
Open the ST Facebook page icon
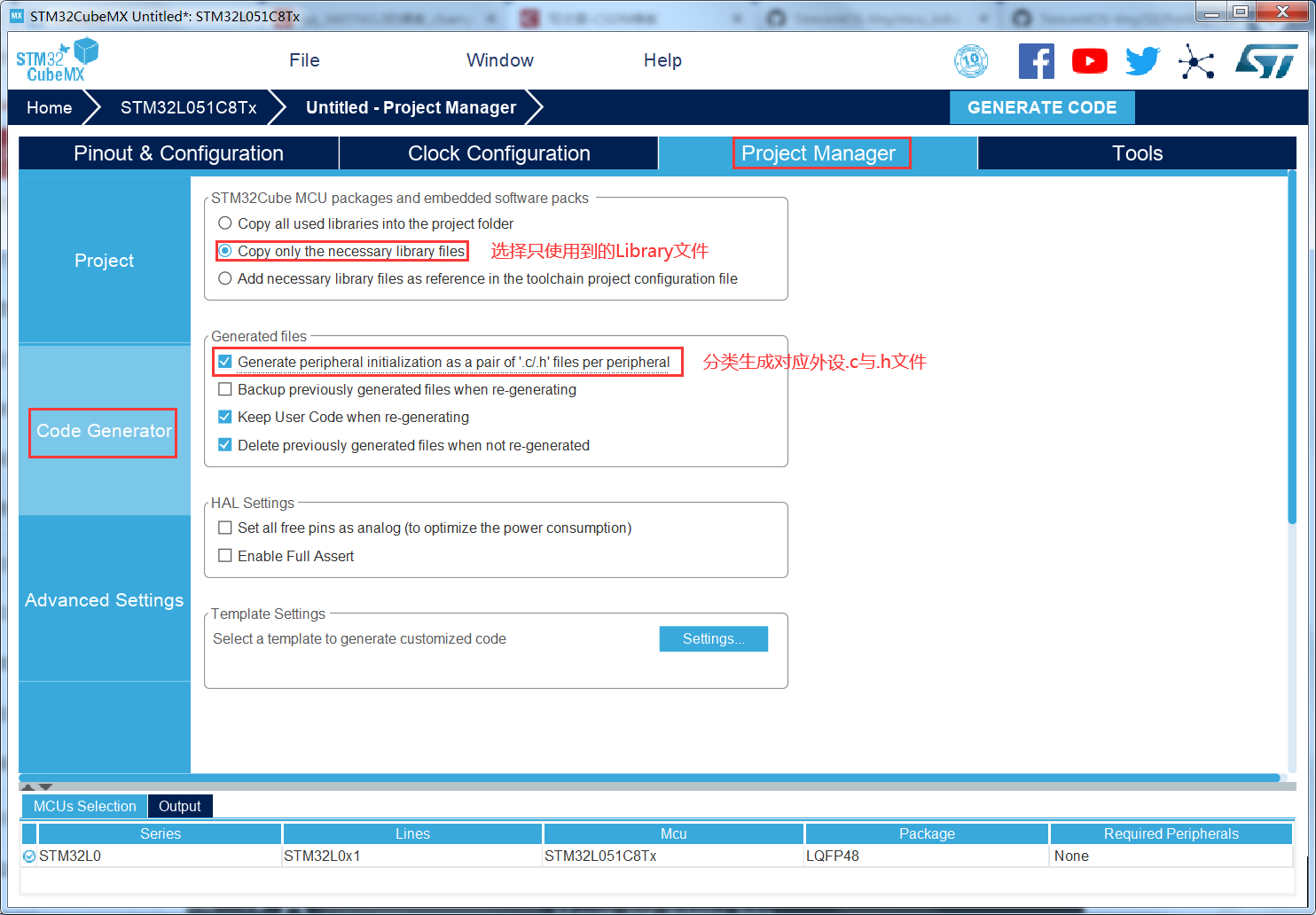tap(1036, 61)
